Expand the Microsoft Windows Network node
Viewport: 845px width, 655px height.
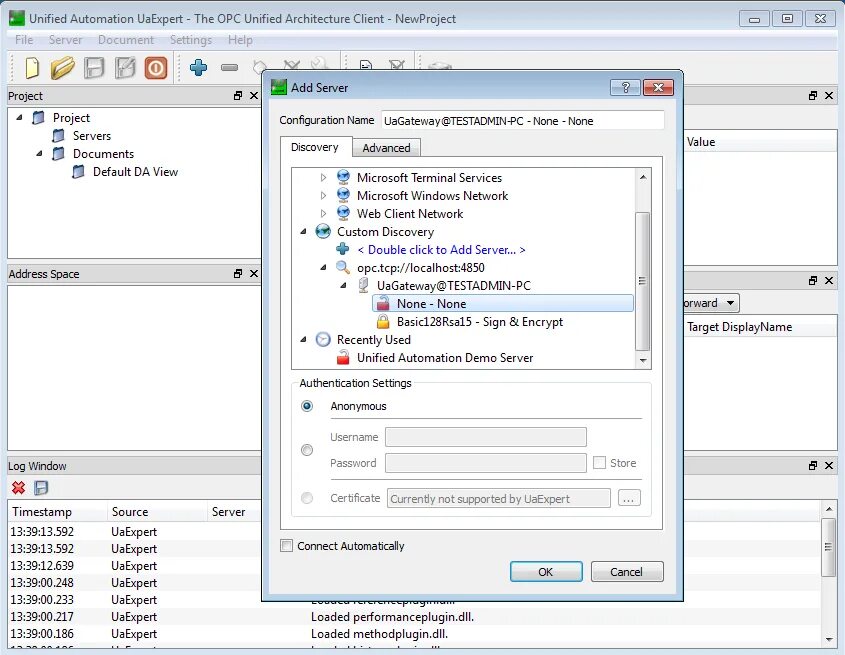point(323,195)
